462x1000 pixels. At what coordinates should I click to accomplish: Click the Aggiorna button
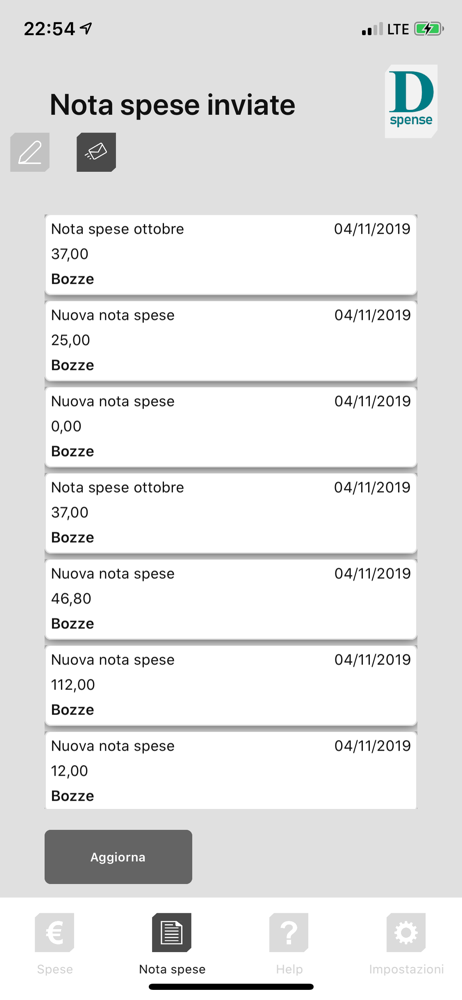pyautogui.click(x=118, y=857)
